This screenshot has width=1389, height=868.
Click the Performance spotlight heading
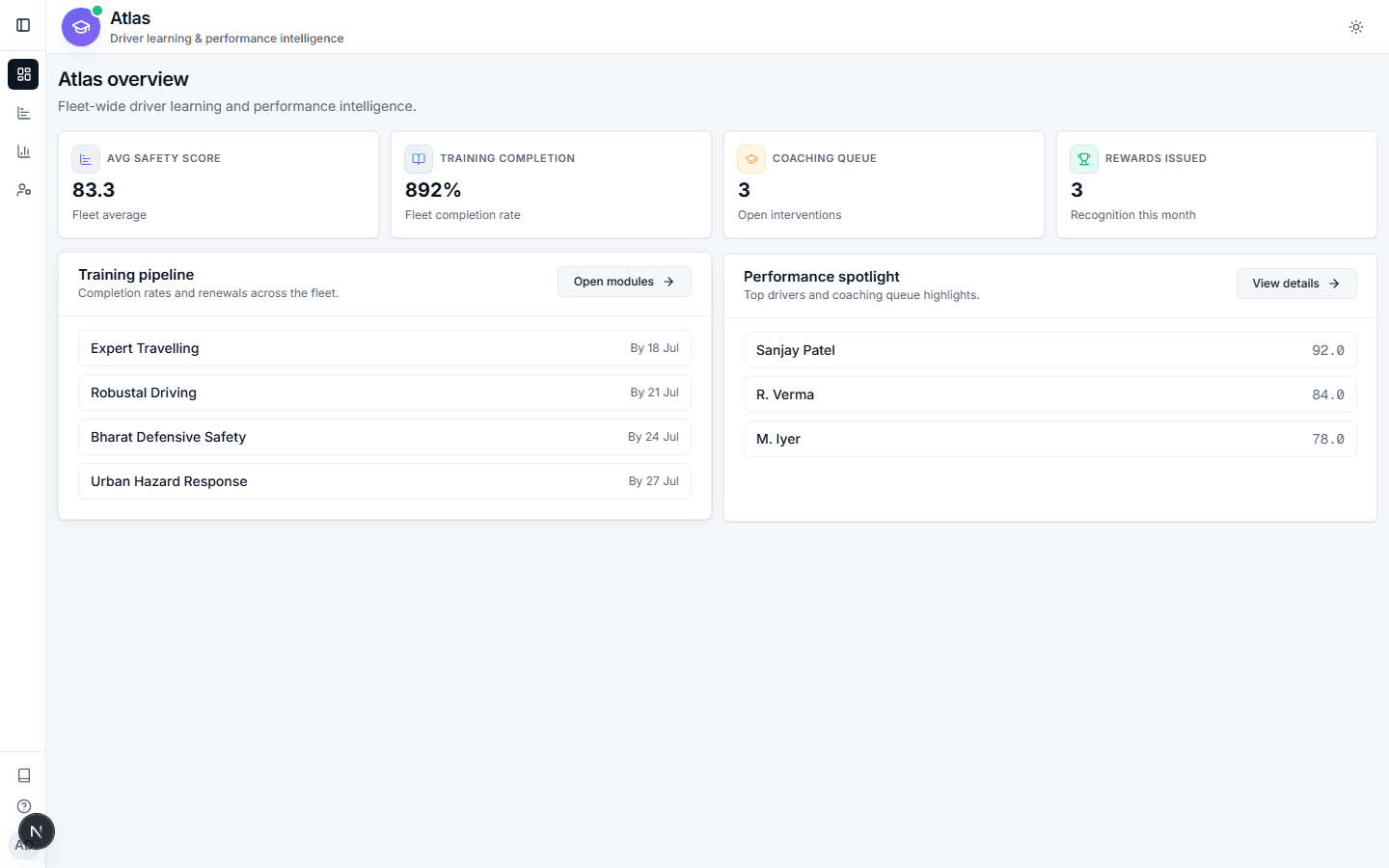click(821, 277)
